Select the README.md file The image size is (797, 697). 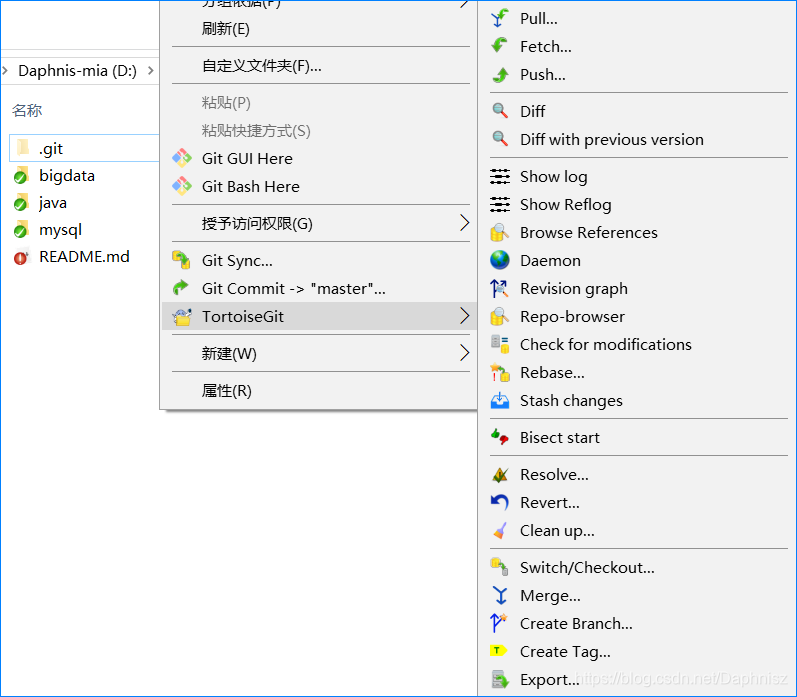84,256
